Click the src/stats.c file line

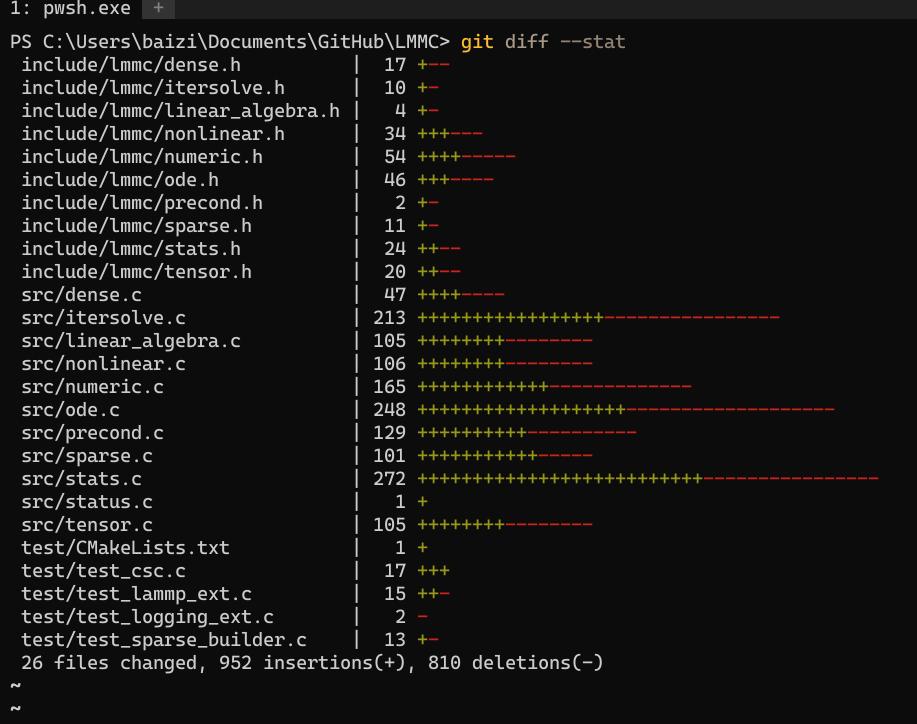450,479
